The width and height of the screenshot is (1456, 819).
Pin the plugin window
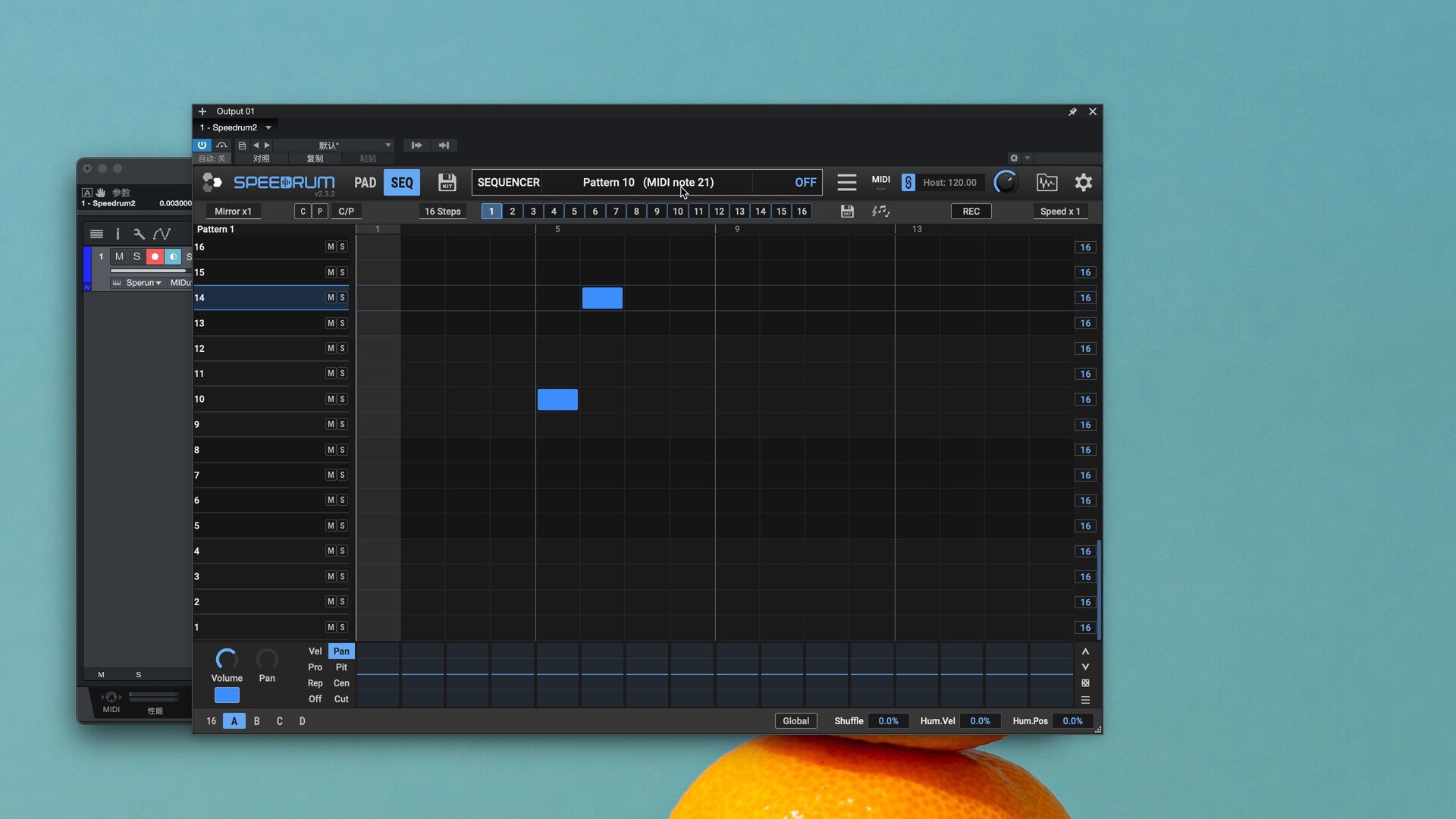click(x=1072, y=111)
